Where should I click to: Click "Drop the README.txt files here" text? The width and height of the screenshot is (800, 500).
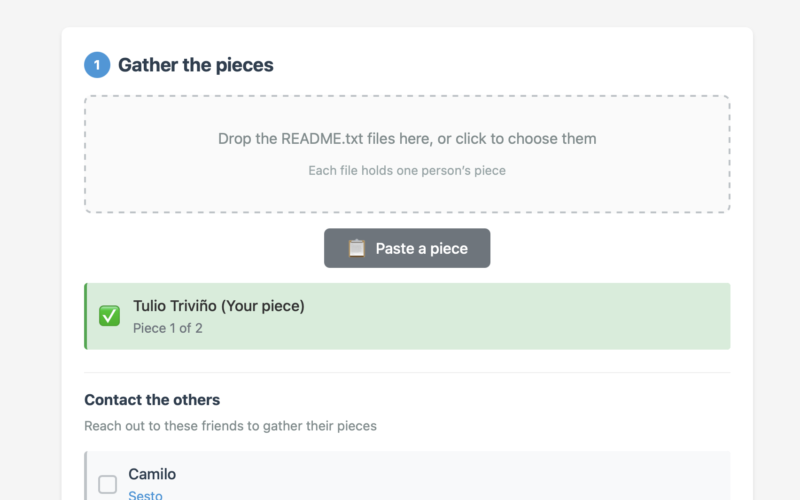click(407, 139)
